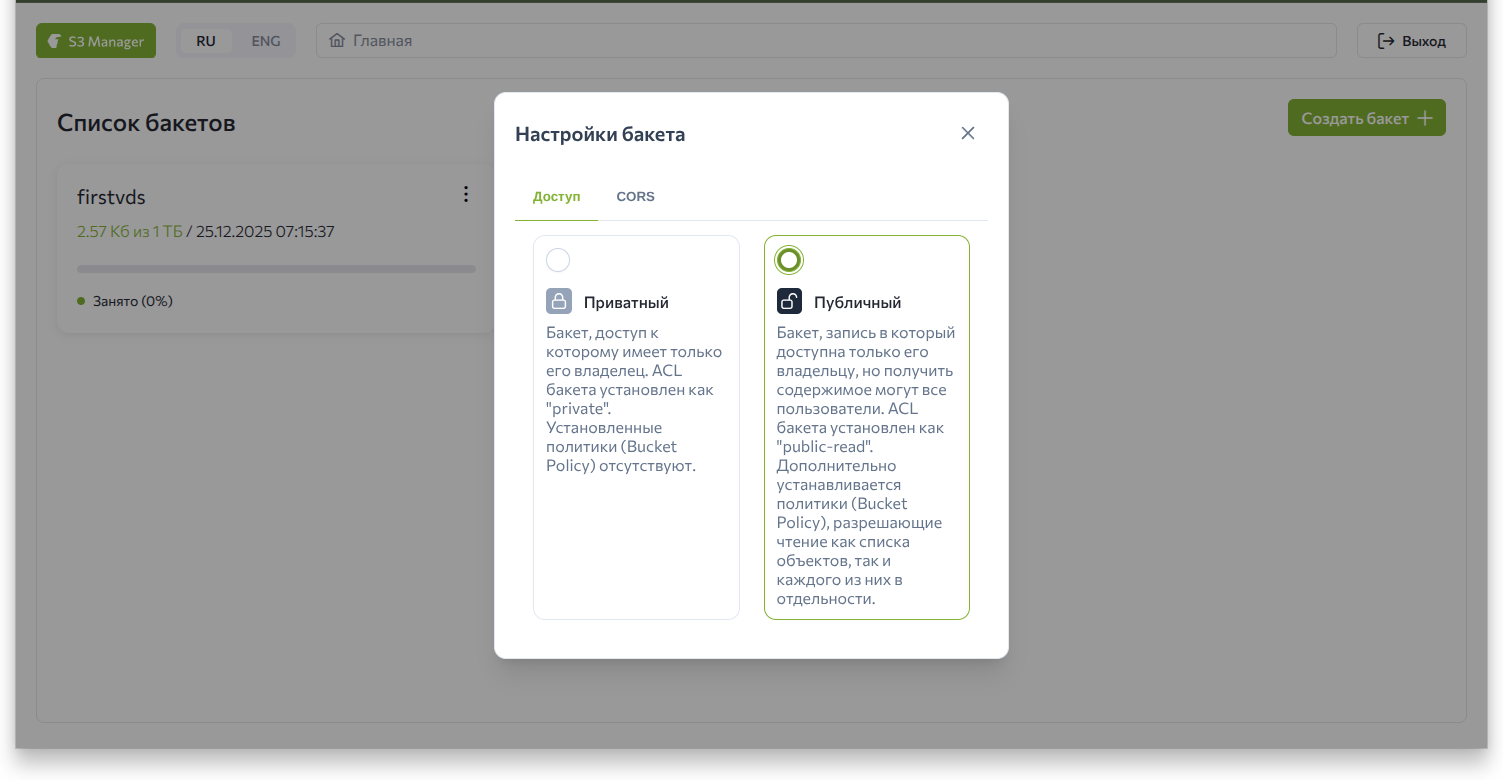Click the unlocked padlock icon for Публичный
Viewport: 1503px width, 780px height.
pos(789,301)
